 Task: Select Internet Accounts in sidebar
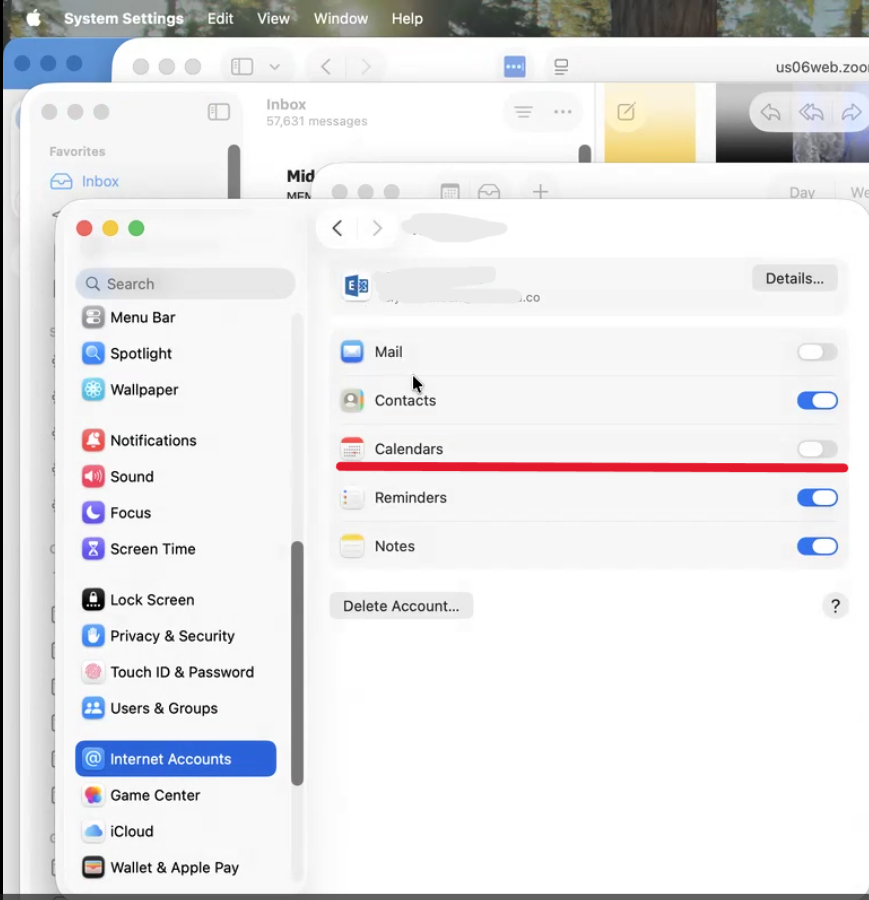176,759
